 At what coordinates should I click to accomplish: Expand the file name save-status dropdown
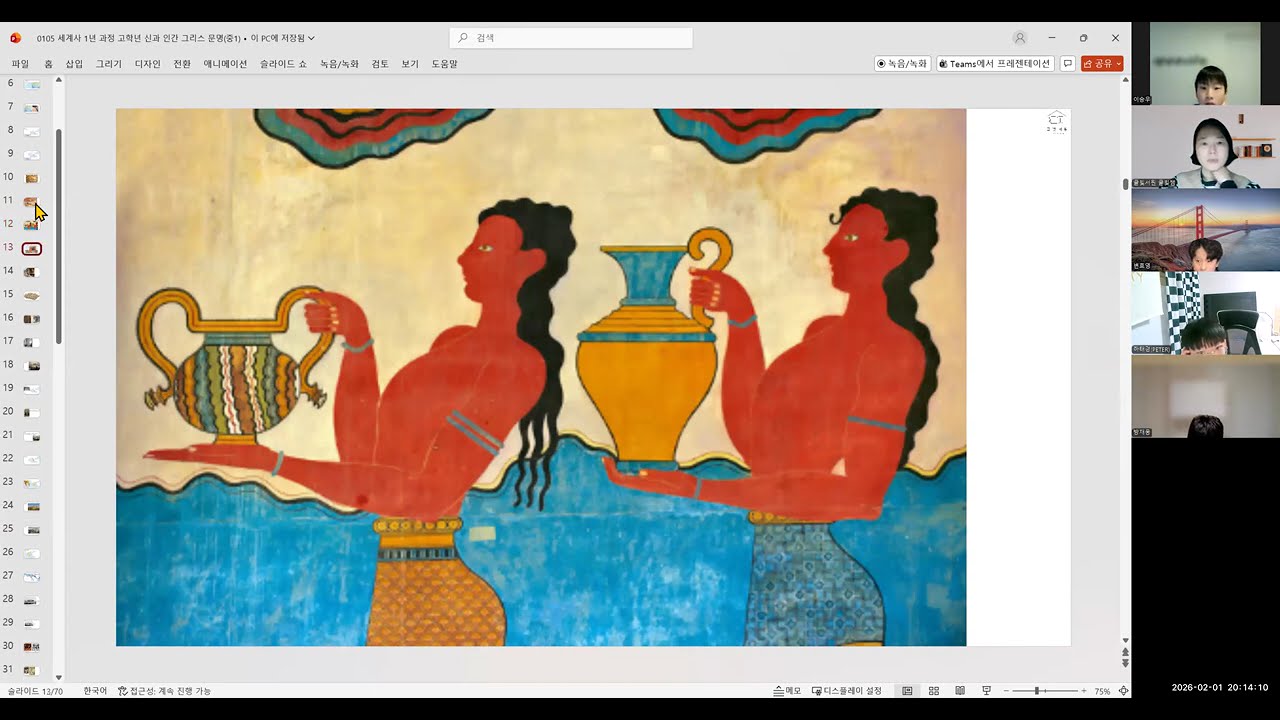[311, 38]
